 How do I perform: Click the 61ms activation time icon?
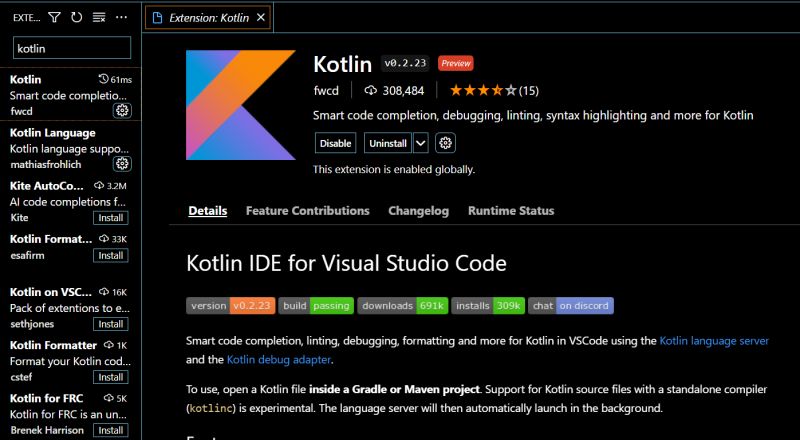pos(104,79)
